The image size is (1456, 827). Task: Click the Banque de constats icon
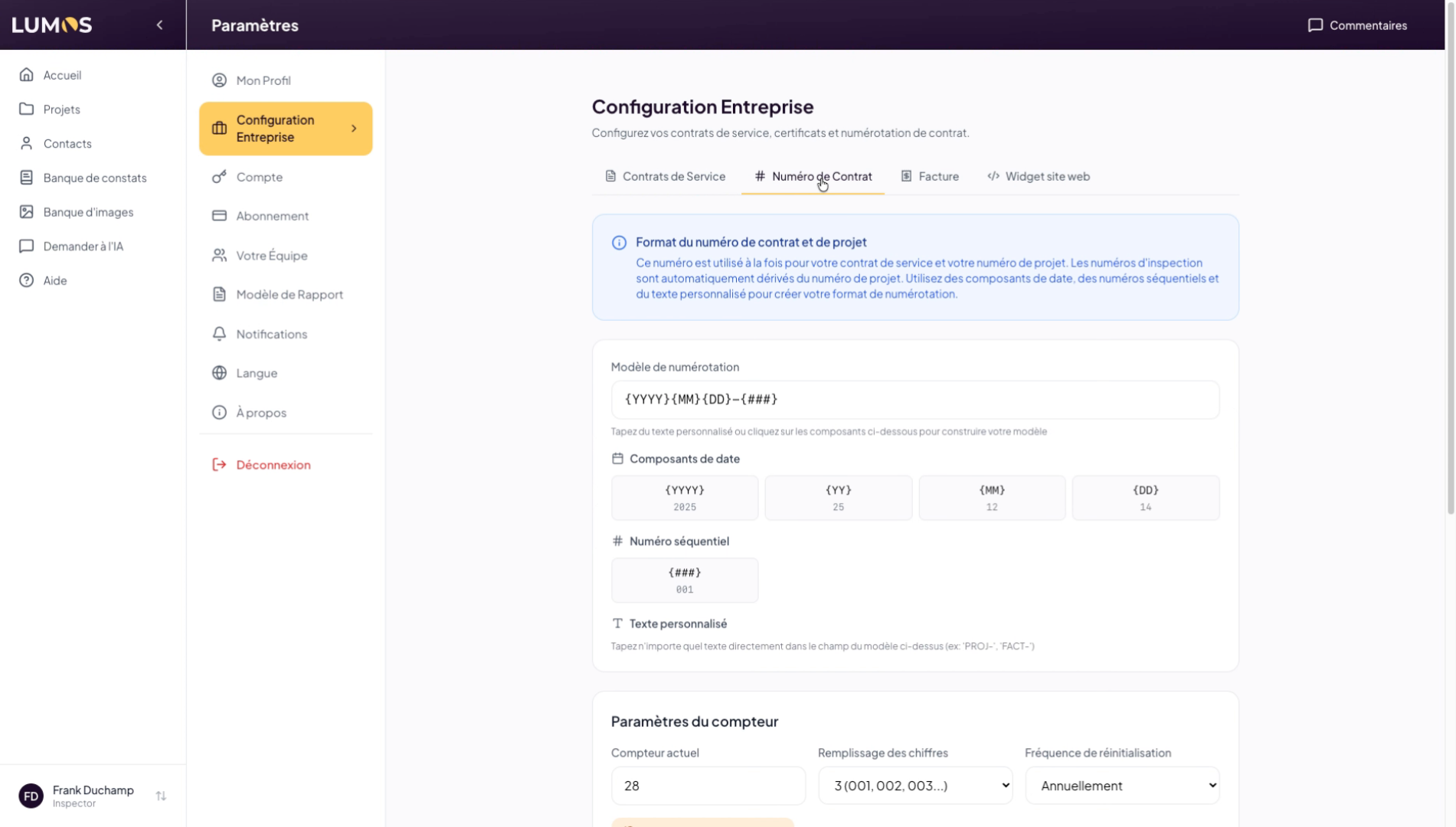[x=27, y=178]
